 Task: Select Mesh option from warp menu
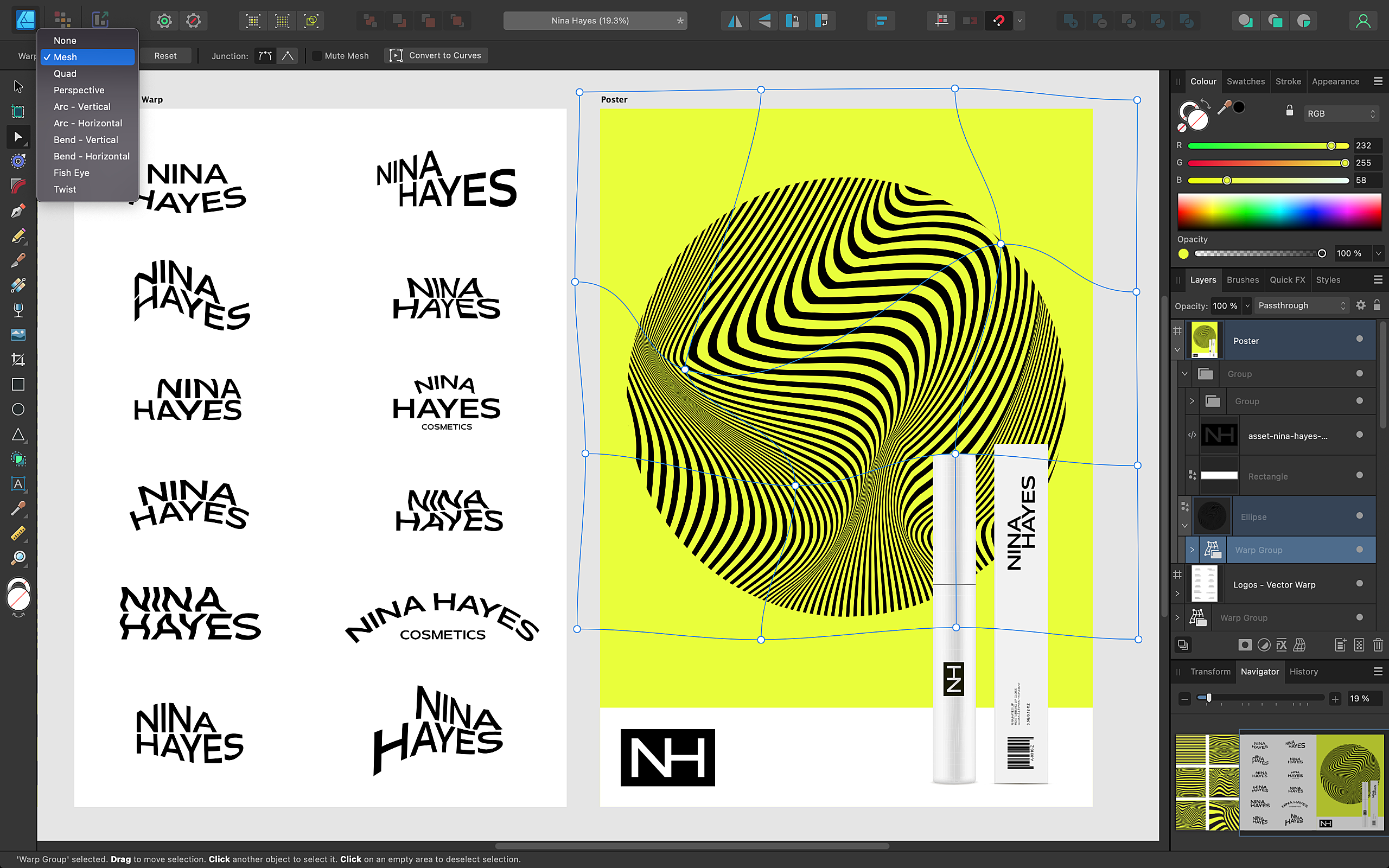pyautogui.click(x=88, y=57)
